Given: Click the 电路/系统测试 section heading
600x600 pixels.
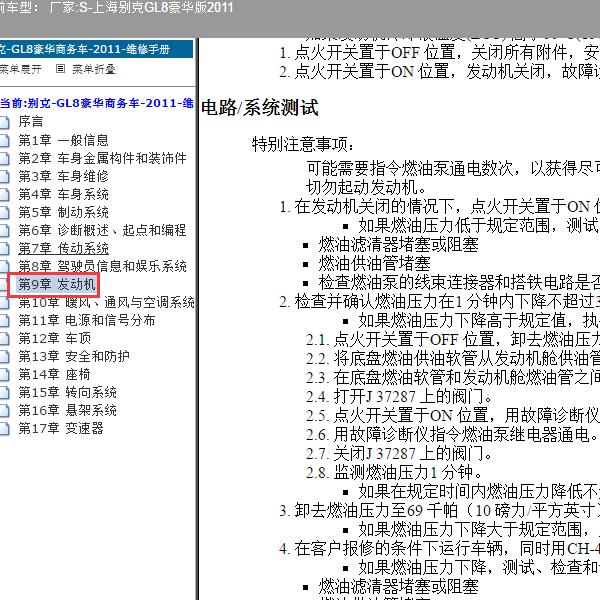Looking at the screenshot, I should point(260,108).
